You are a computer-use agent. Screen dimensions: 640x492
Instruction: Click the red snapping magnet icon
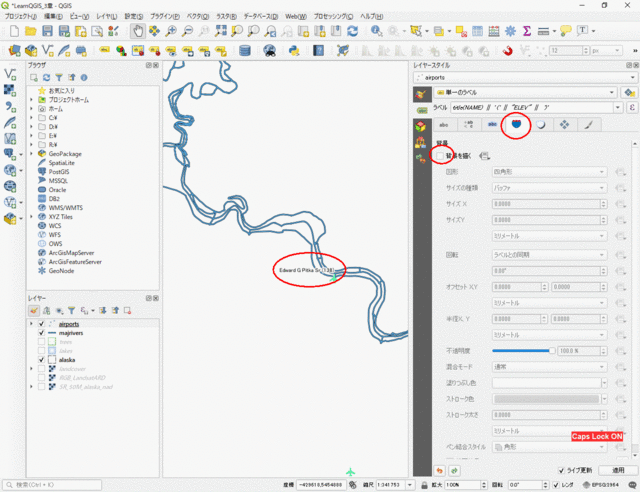click(x=507, y=51)
